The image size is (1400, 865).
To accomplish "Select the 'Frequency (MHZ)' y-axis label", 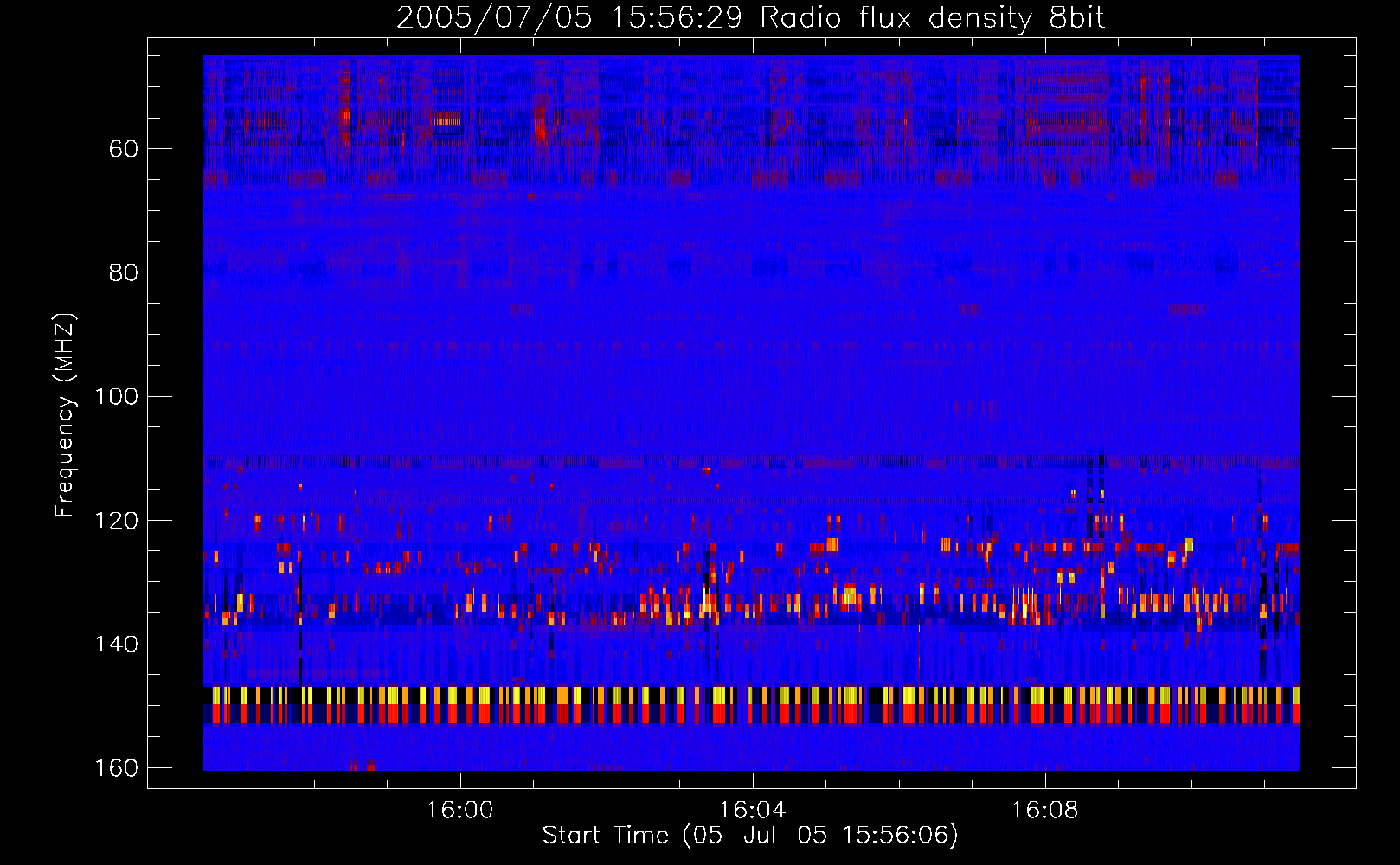I will (66, 415).
